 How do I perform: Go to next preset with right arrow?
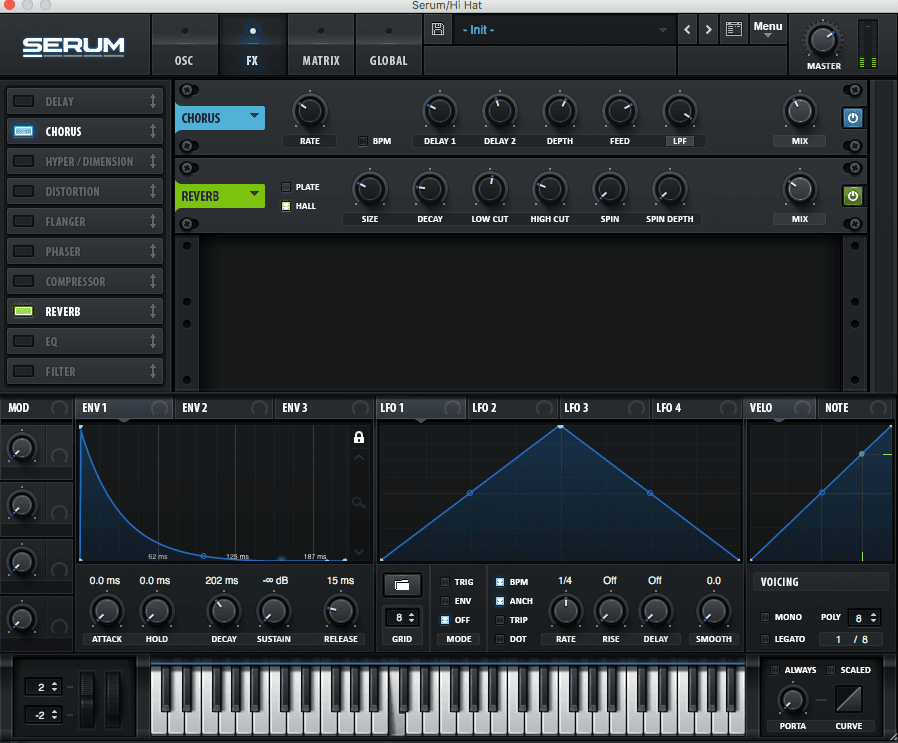tap(708, 29)
